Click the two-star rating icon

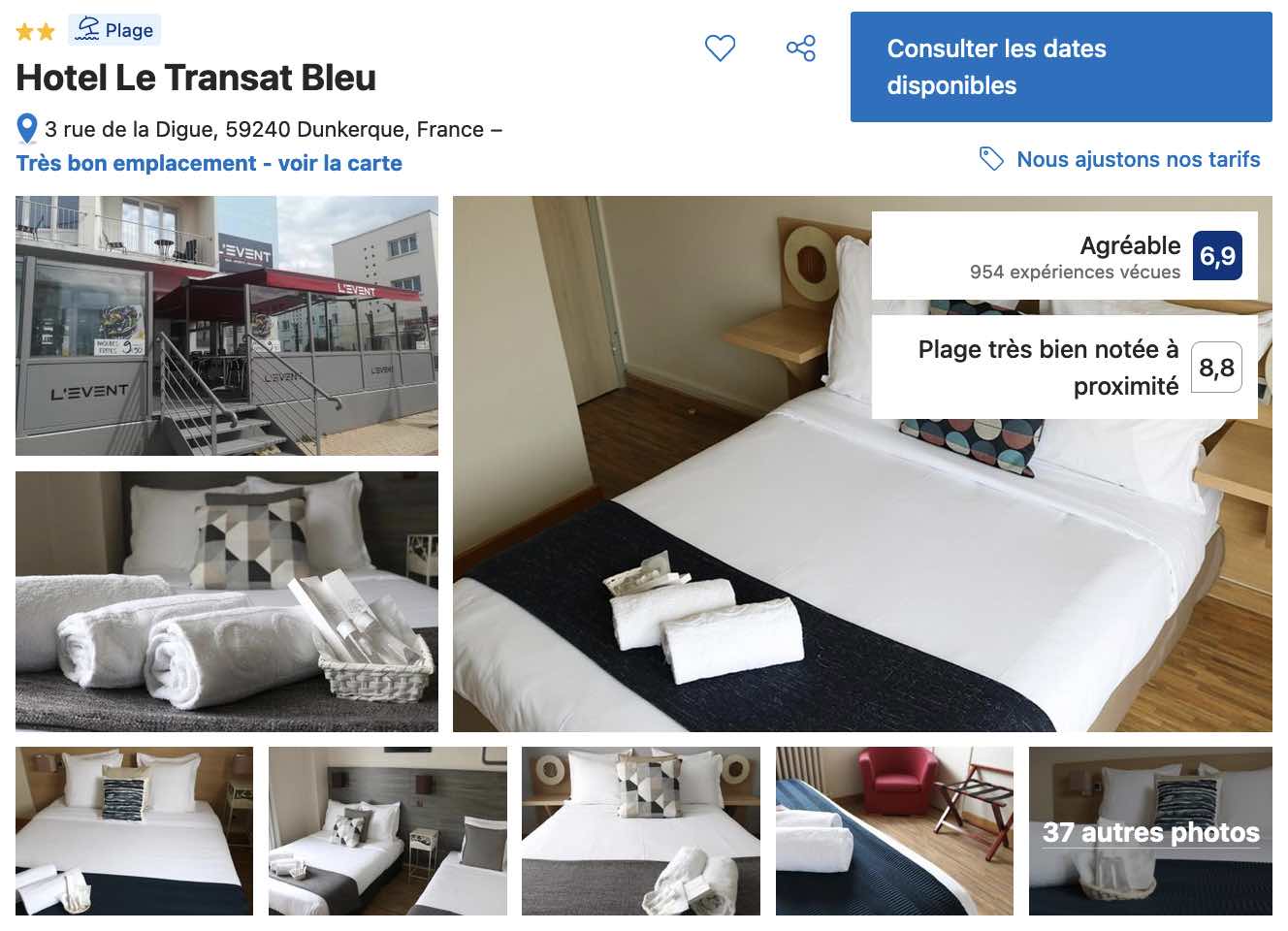[36, 31]
